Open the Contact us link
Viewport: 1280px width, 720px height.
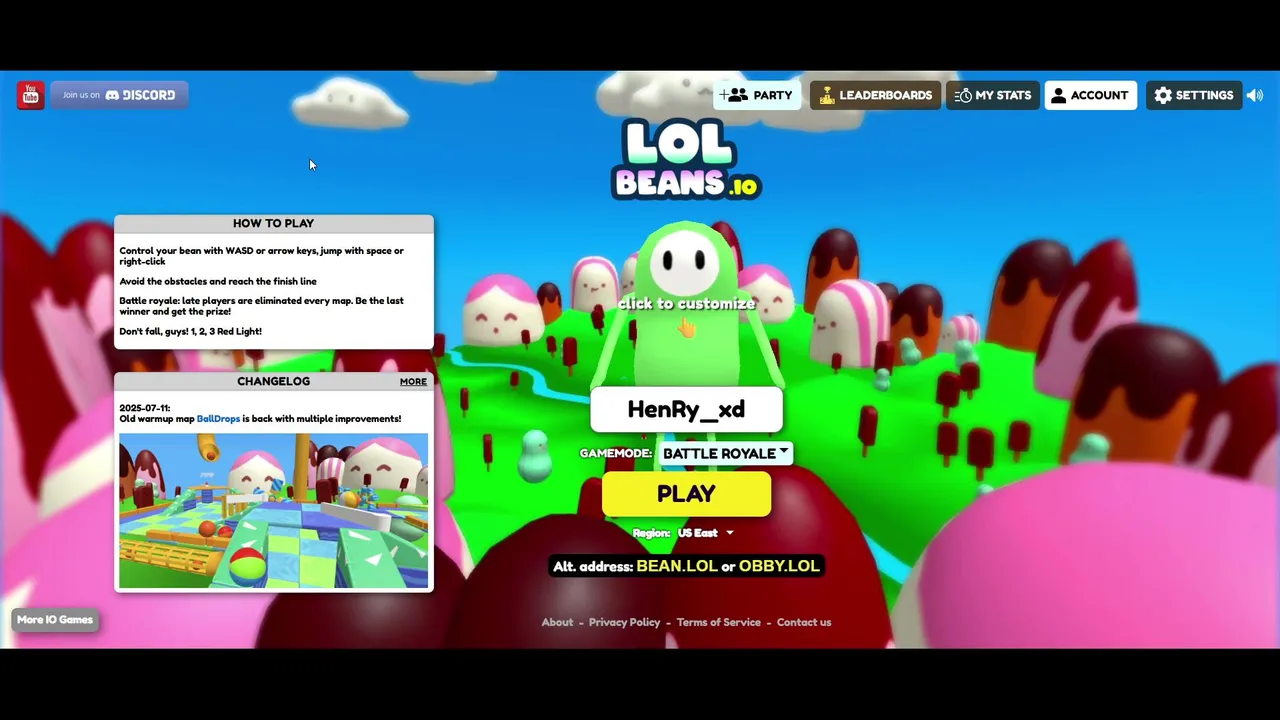[x=804, y=622]
